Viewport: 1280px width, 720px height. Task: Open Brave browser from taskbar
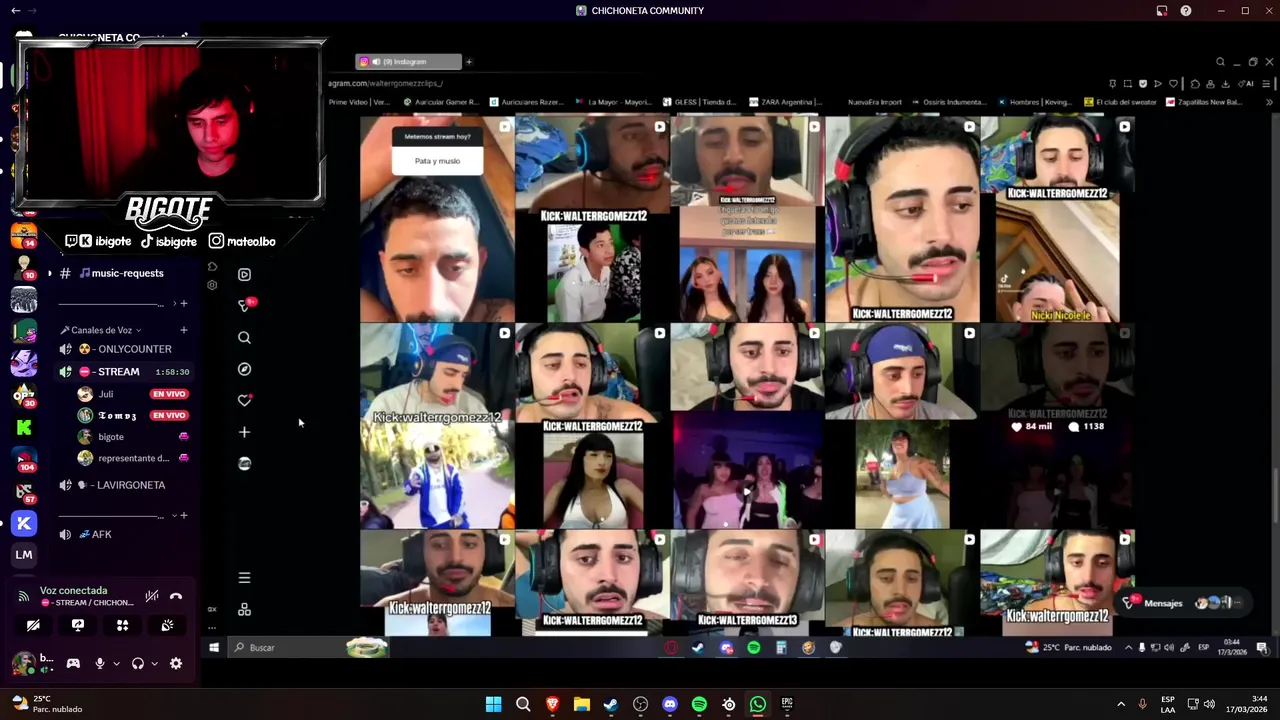click(552, 704)
